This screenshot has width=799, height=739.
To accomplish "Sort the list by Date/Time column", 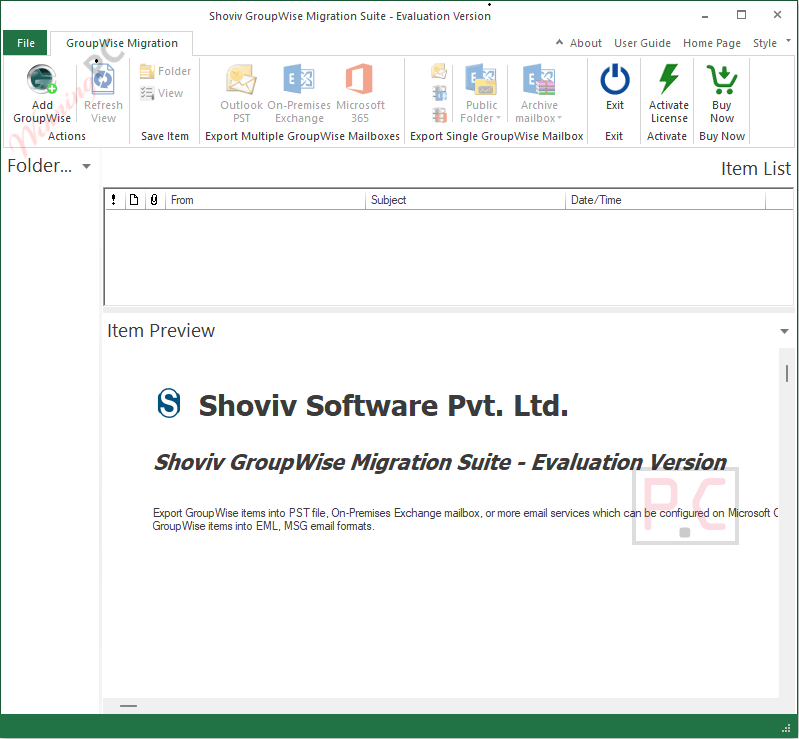I will click(665, 200).
